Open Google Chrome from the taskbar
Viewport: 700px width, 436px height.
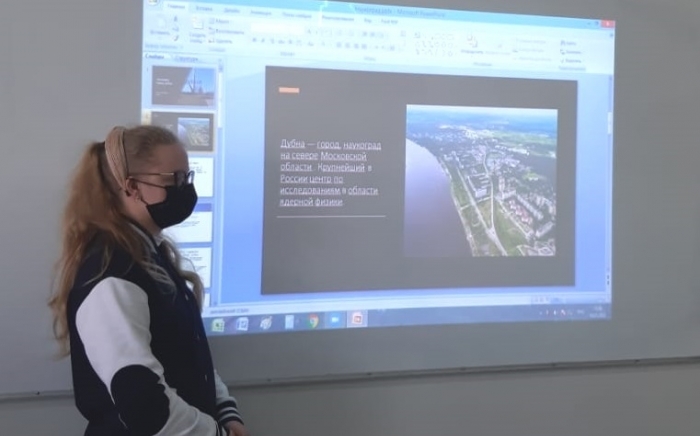tap(313, 321)
